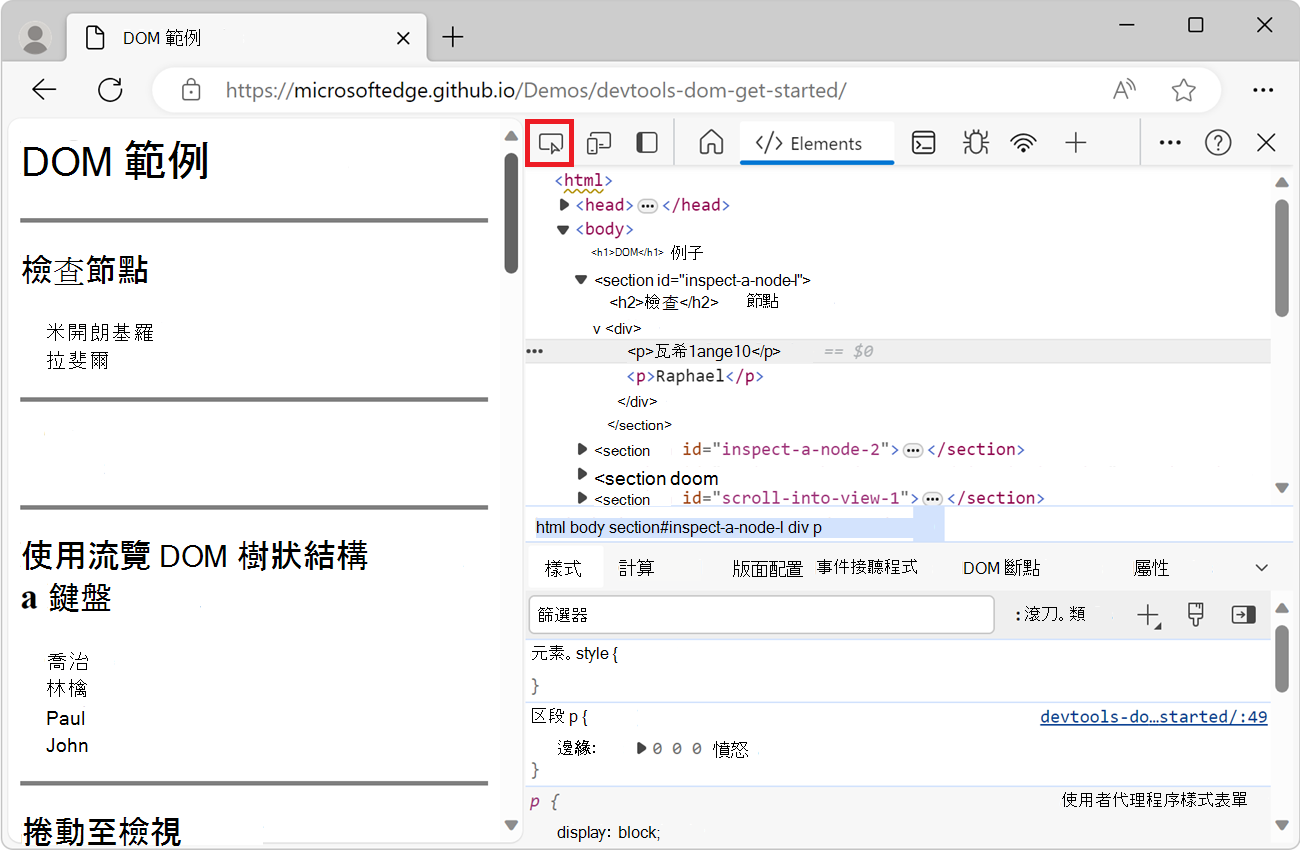Expand collapsed head contents ellipsis
The width and height of the screenshot is (1300, 850).
coord(648,205)
